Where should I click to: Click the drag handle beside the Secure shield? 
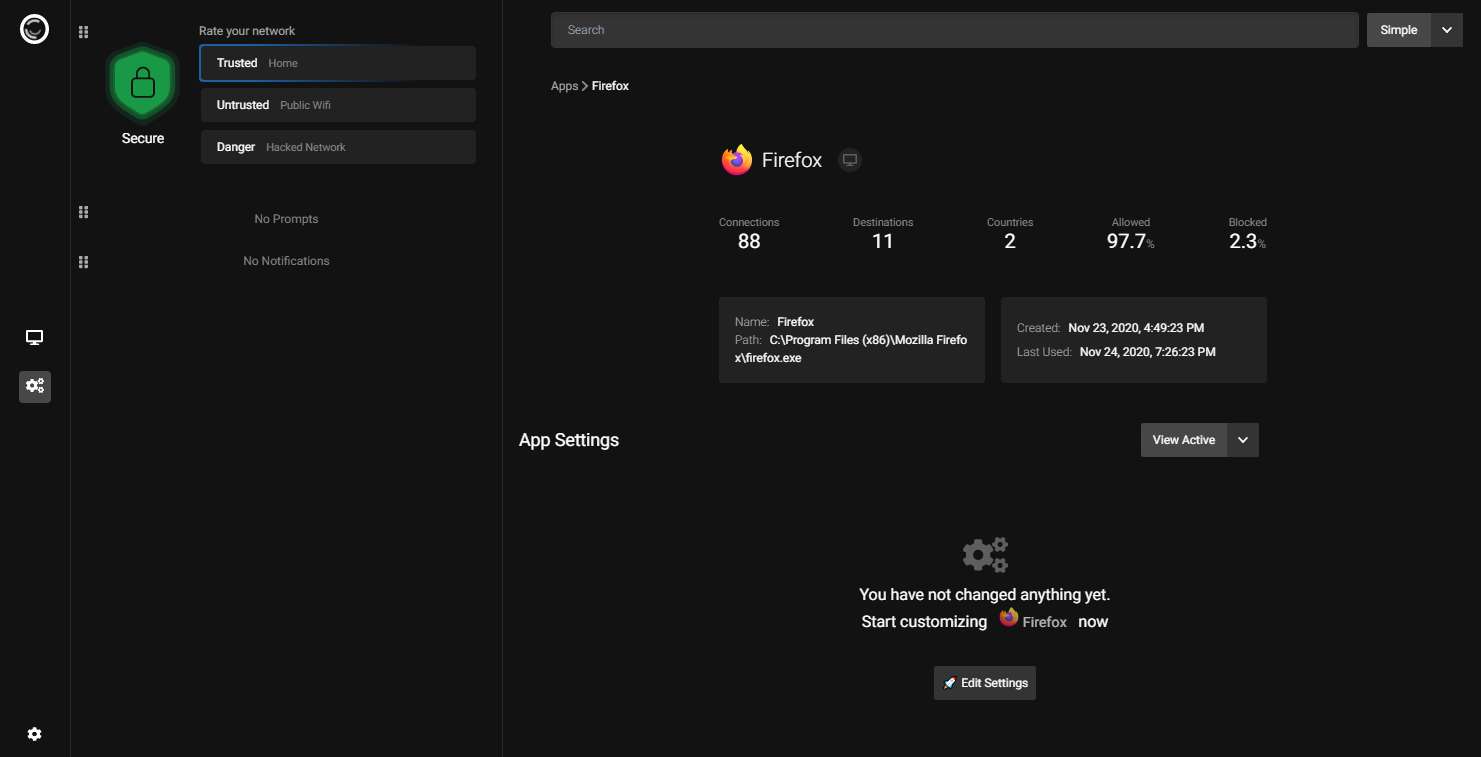tap(84, 32)
